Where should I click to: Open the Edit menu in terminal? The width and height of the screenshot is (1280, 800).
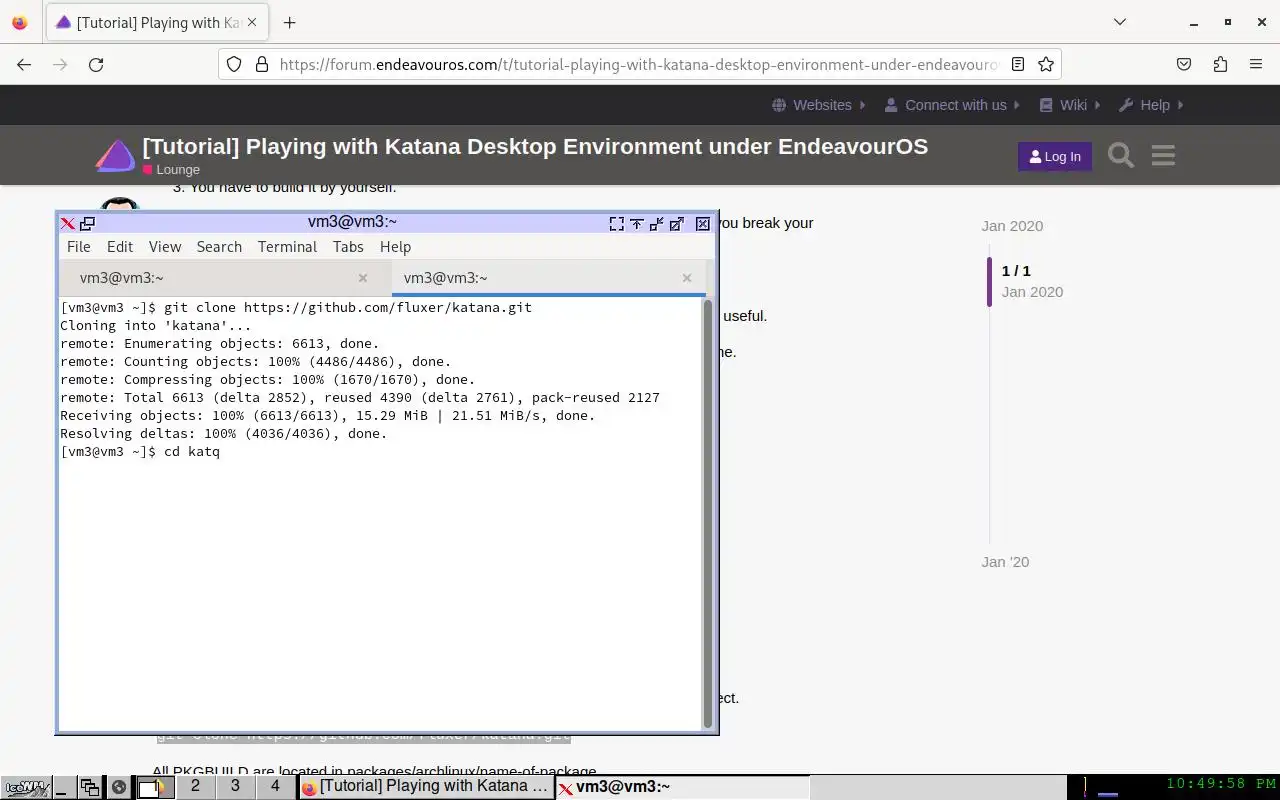point(120,247)
